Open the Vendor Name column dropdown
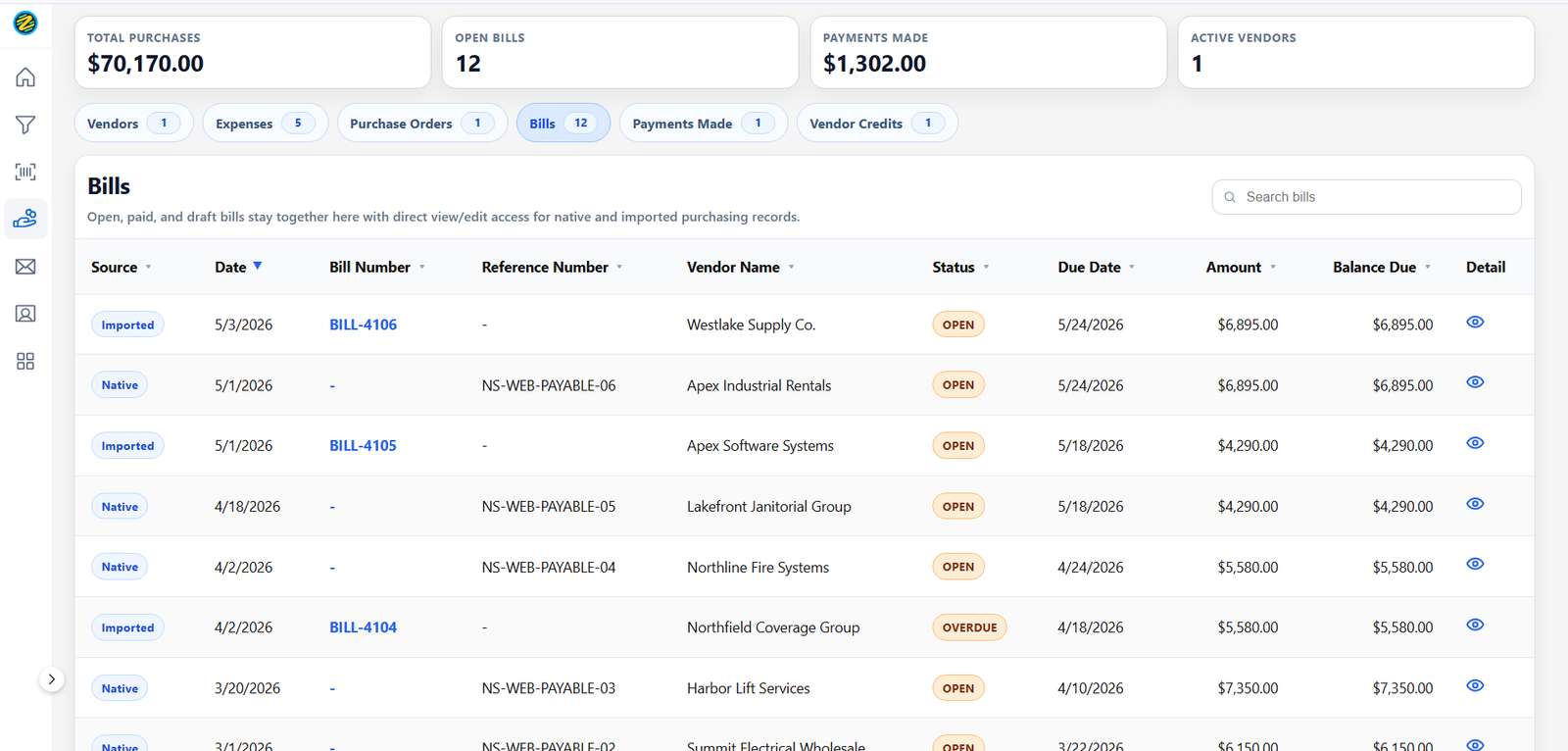1568x751 pixels. 791,268
